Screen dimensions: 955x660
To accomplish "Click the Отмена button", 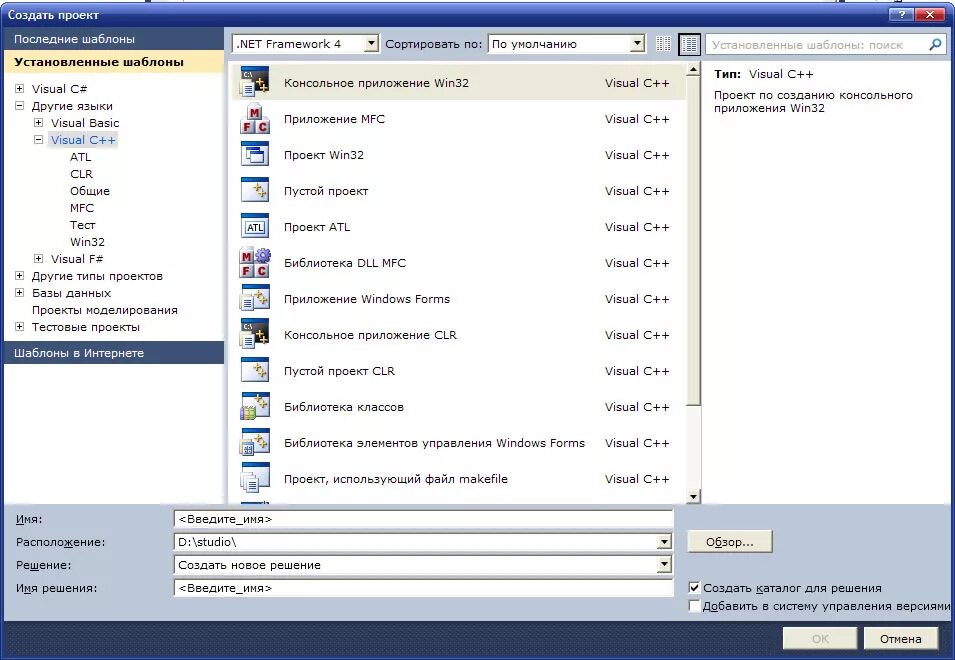I will point(899,637).
